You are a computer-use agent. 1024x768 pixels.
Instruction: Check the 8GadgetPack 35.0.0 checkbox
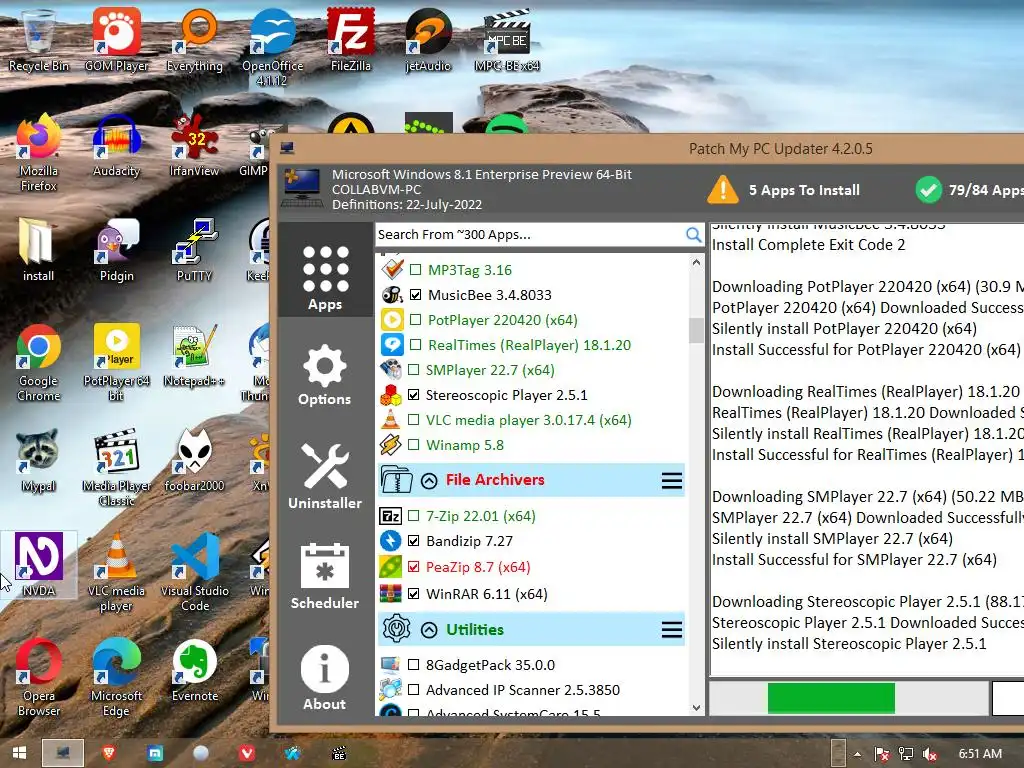pyautogui.click(x=413, y=665)
